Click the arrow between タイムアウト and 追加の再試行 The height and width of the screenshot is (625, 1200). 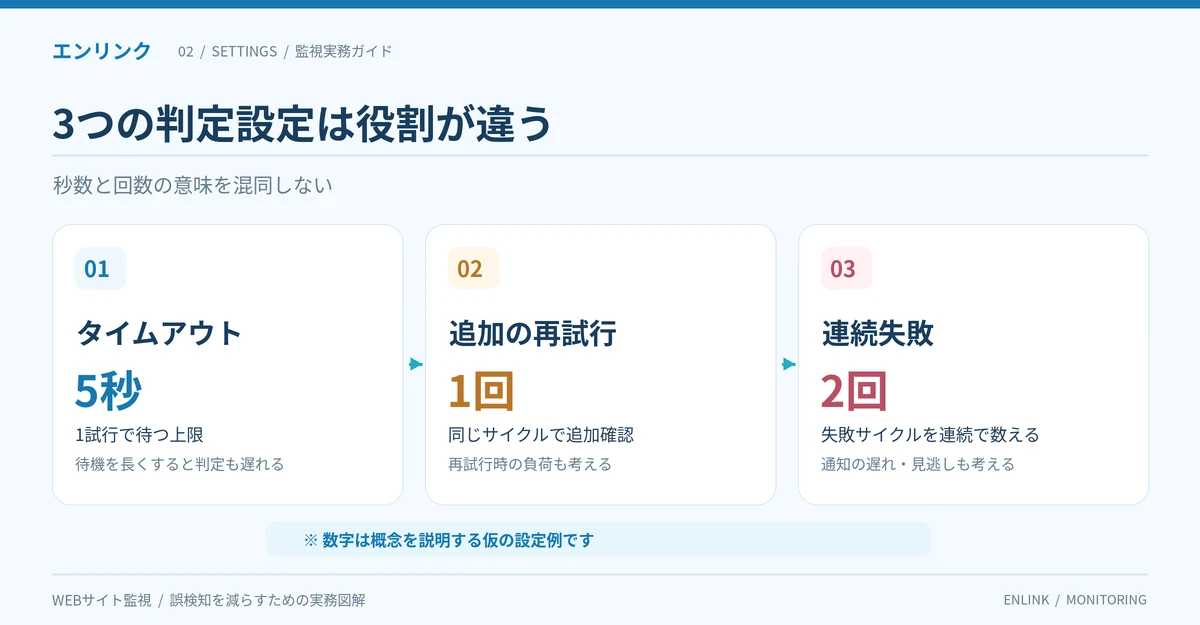pyautogui.click(x=415, y=364)
